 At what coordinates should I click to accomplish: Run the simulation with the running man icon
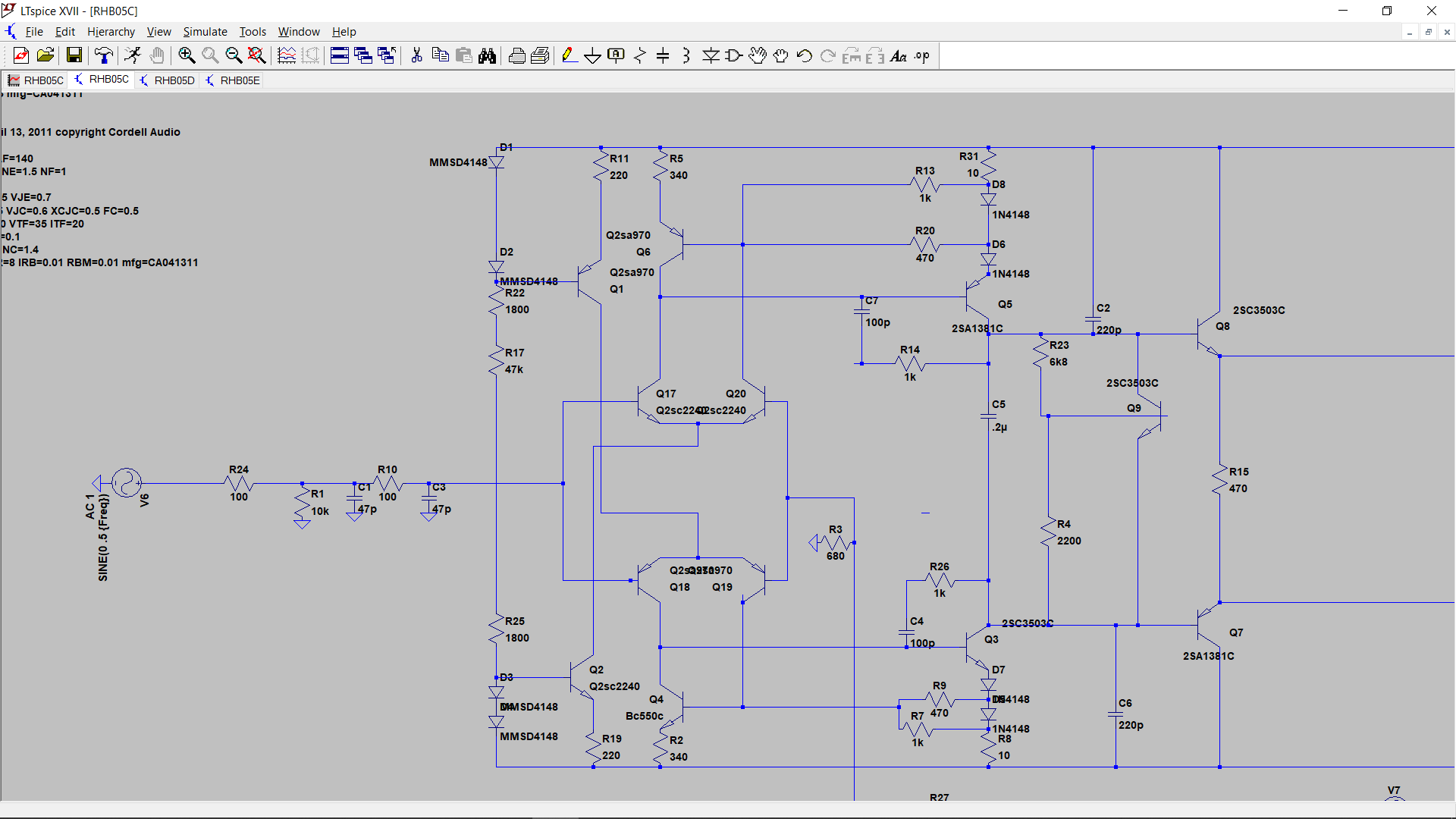pyautogui.click(x=133, y=55)
